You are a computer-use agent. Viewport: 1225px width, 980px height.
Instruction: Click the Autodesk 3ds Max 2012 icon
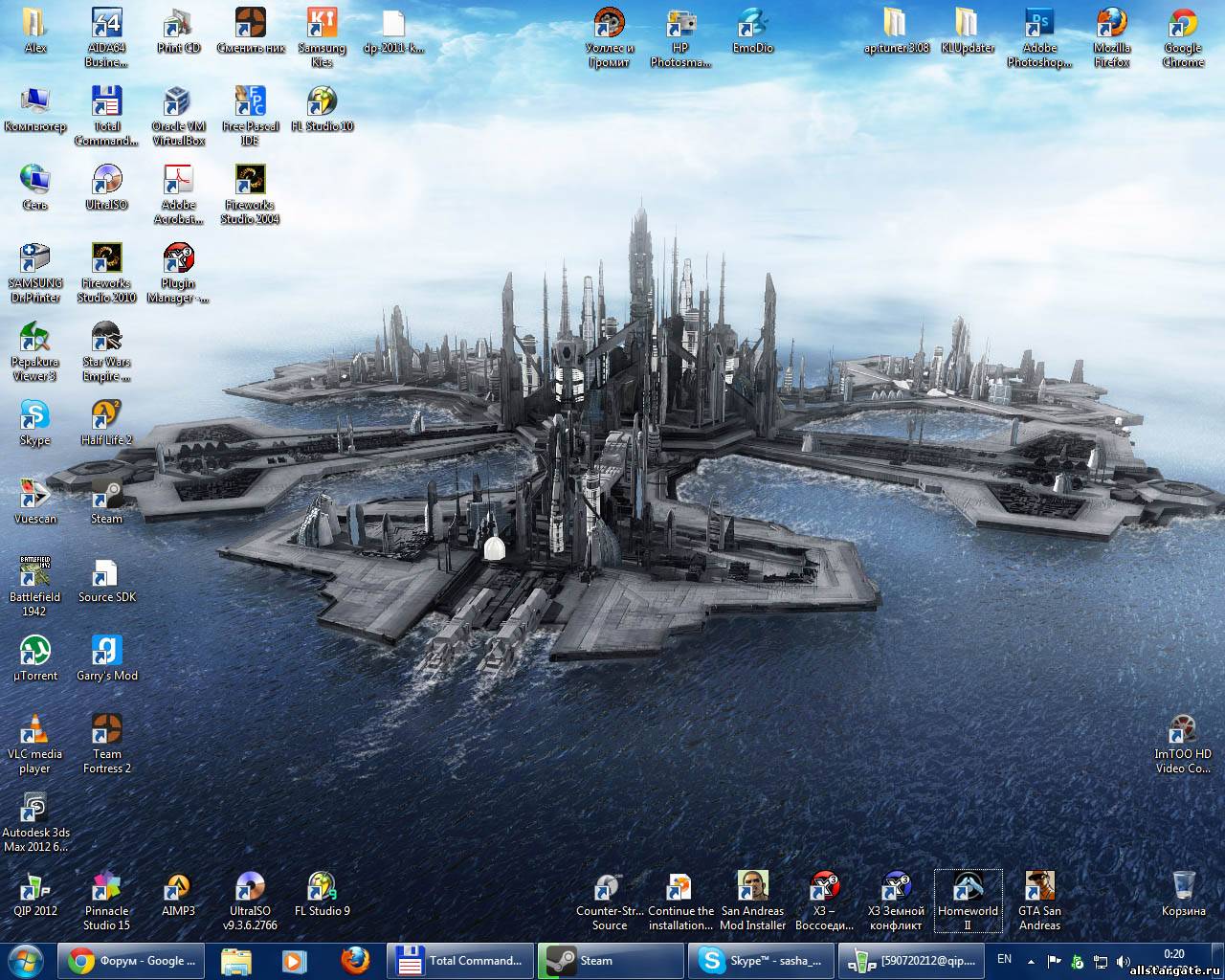point(34,810)
